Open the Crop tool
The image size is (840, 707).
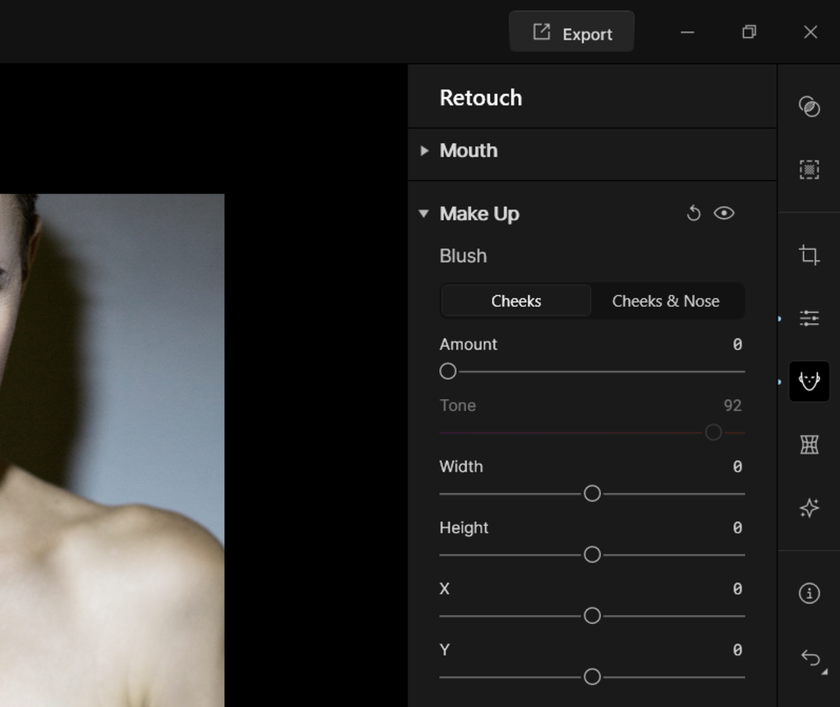[809, 255]
